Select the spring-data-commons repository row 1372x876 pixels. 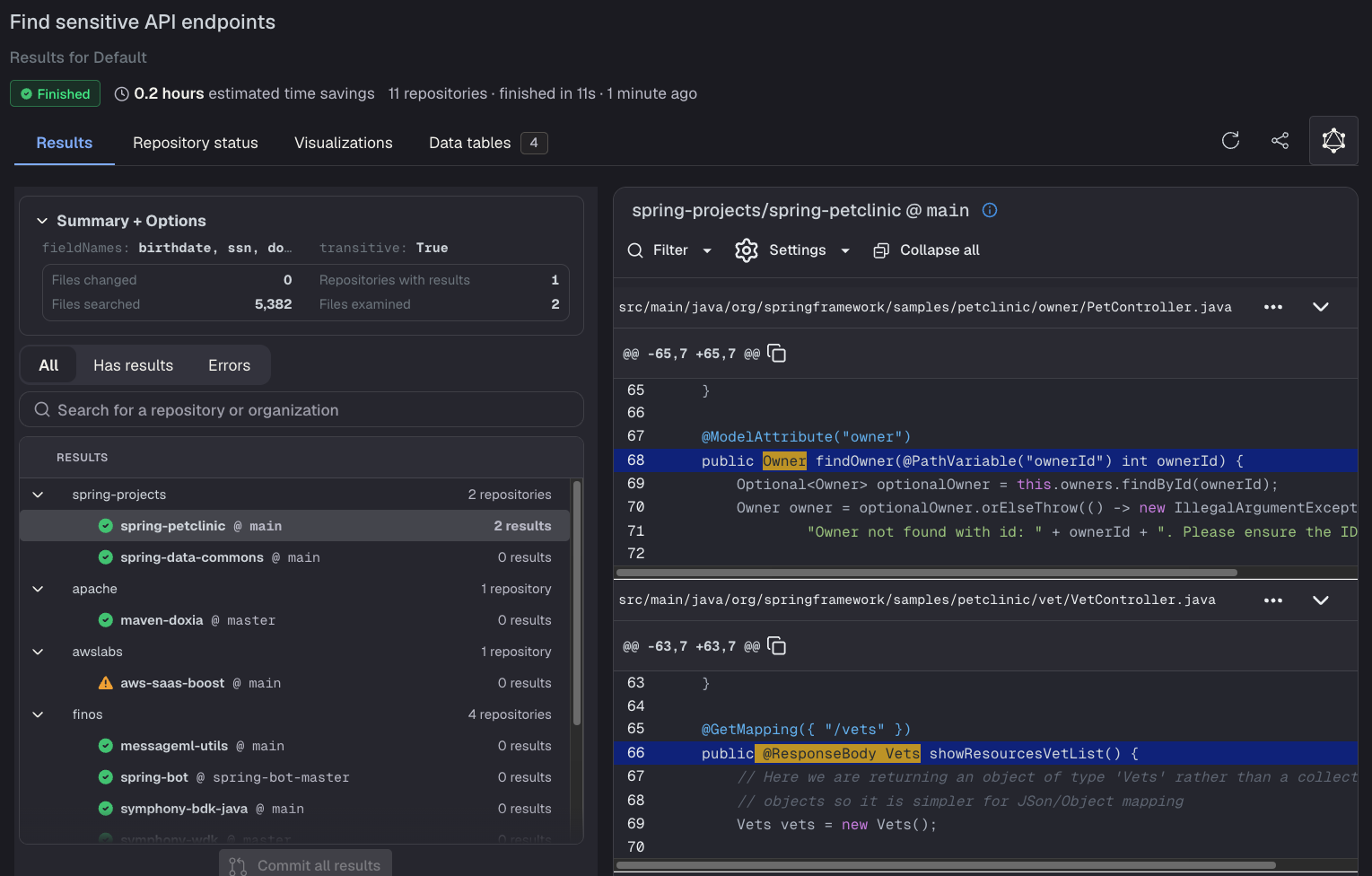pyautogui.click(x=294, y=557)
